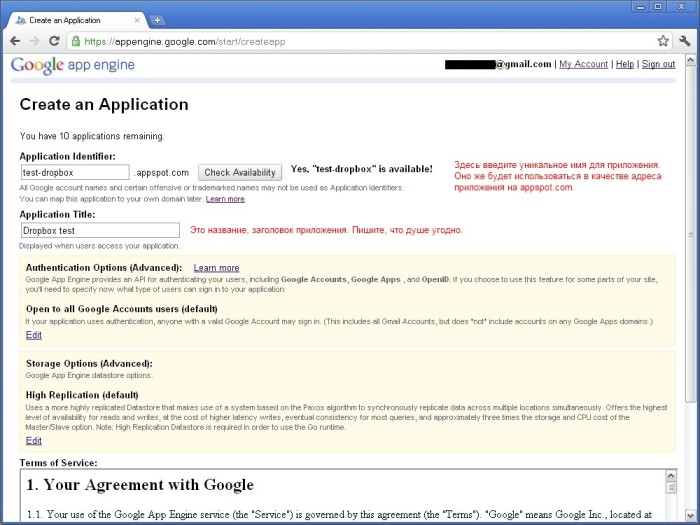Open the Chrome wrench menu
This screenshot has height=525, width=700.
pyautogui.click(x=684, y=41)
